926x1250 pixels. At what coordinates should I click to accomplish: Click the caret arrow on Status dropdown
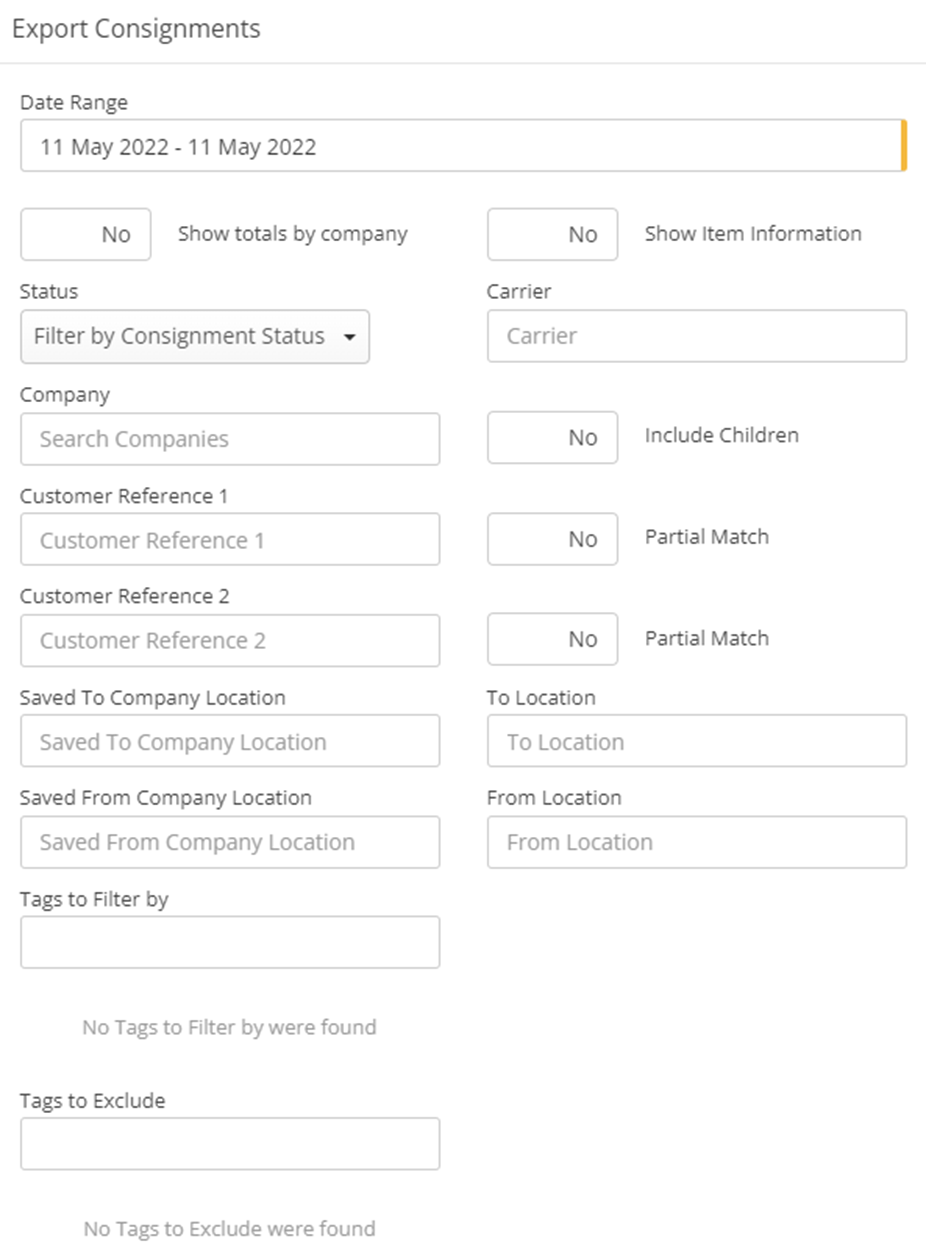(349, 338)
